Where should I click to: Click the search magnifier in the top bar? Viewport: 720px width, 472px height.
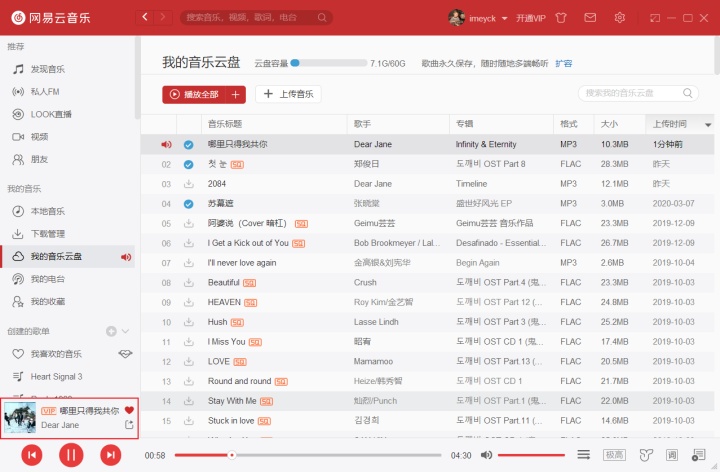322,17
